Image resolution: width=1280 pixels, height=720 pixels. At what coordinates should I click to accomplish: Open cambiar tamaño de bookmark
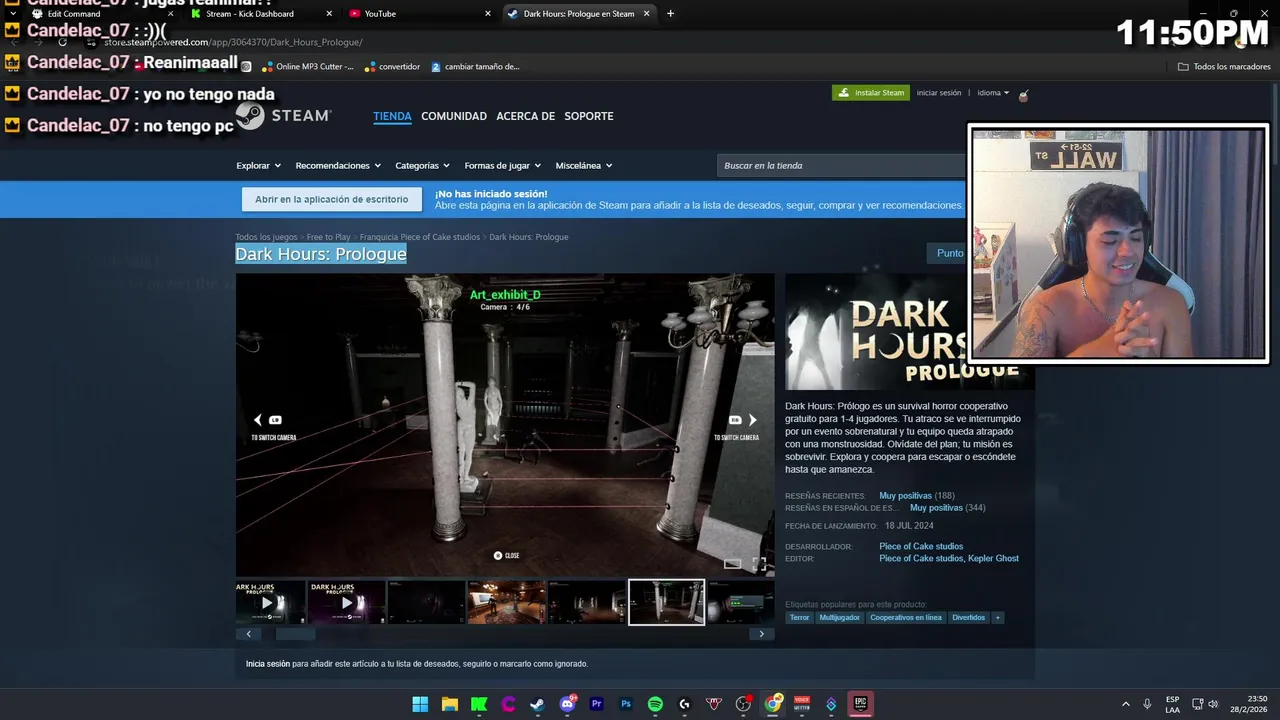[475, 67]
